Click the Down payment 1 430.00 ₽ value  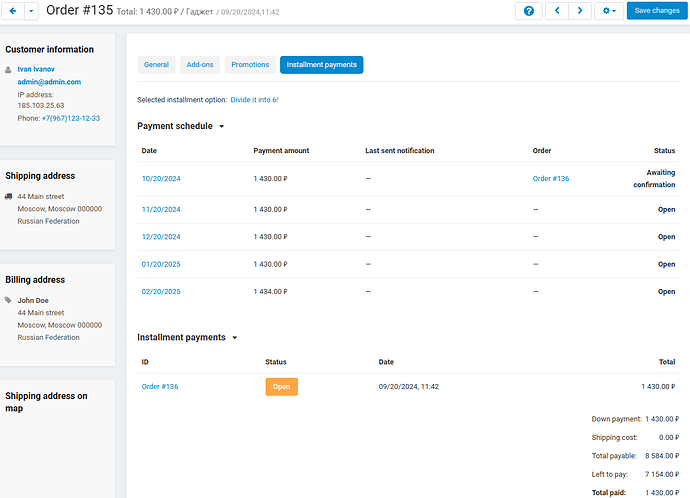[x=662, y=419]
